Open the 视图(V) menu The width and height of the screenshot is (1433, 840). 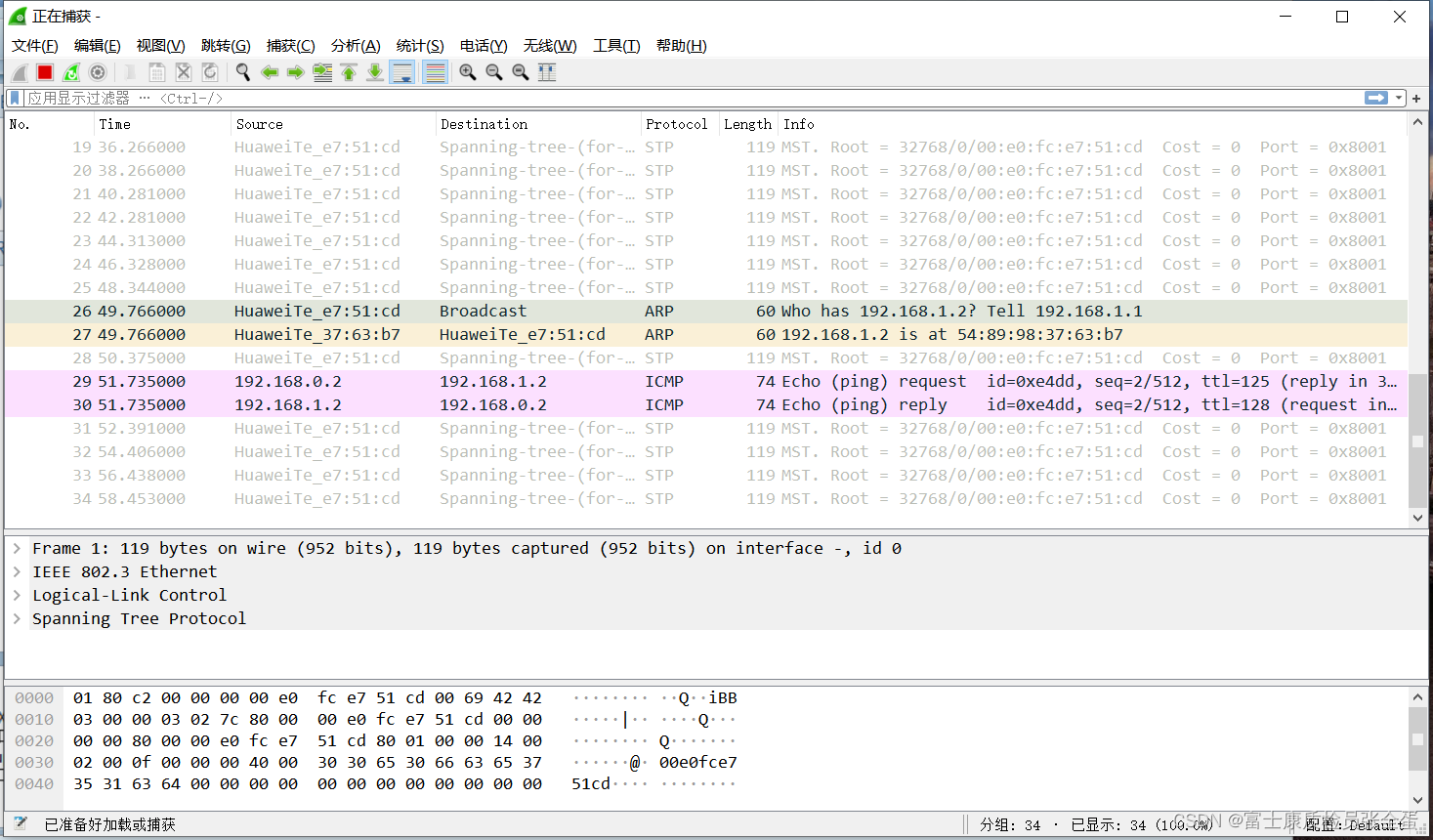pos(161,46)
